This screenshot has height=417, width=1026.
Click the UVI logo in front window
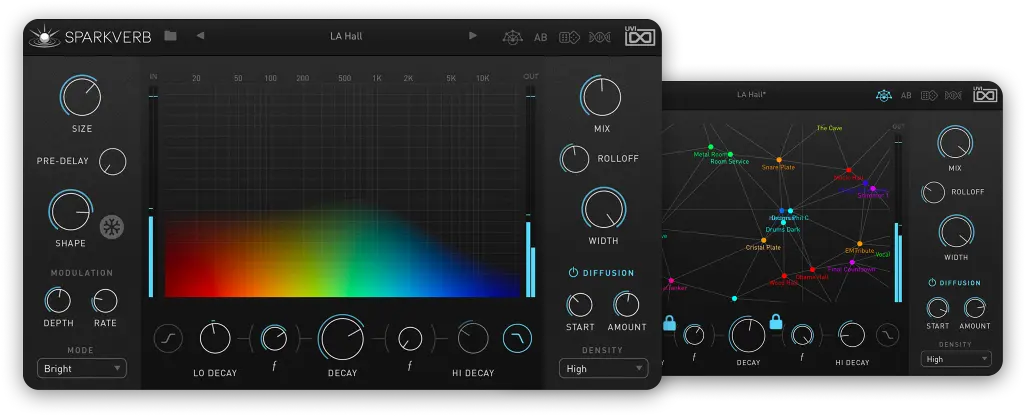[639, 36]
